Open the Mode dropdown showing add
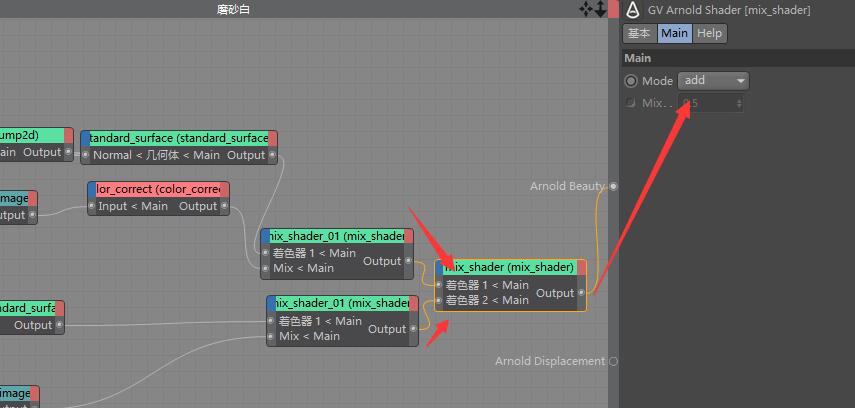Image resolution: width=855 pixels, height=408 pixels. tap(713, 81)
